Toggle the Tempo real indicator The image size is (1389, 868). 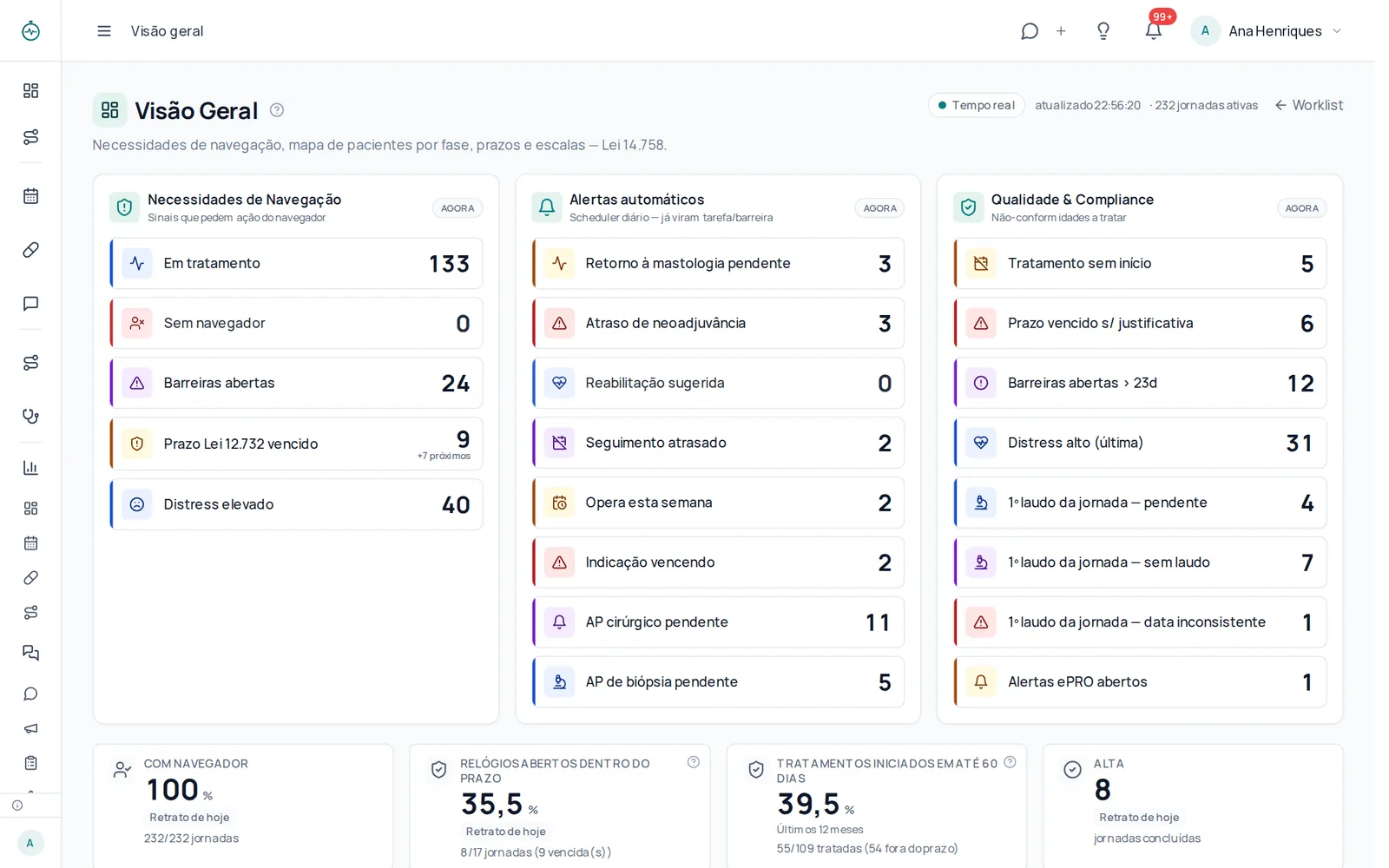[977, 105]
